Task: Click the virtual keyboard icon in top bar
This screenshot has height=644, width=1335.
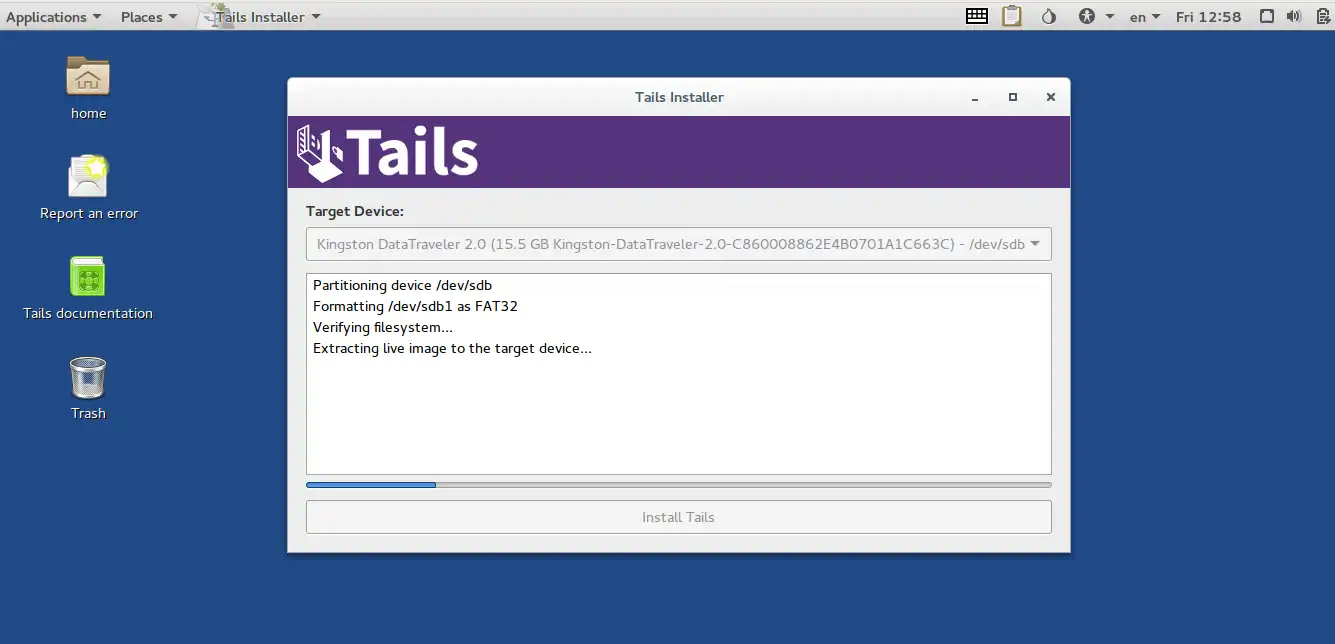Action: coord(977,16)
